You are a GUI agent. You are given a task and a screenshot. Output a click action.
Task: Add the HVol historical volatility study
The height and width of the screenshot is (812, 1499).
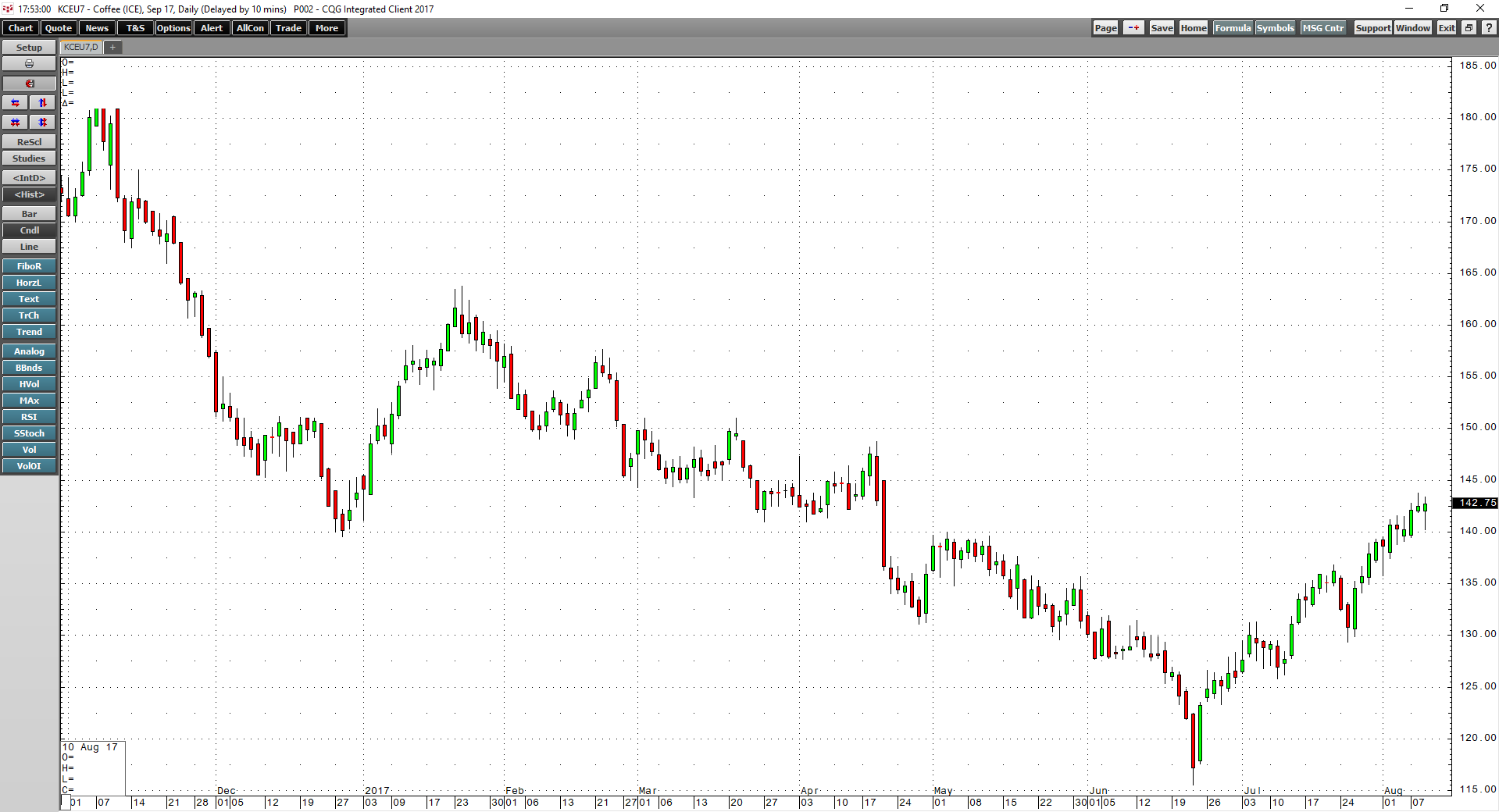[29, 384]
